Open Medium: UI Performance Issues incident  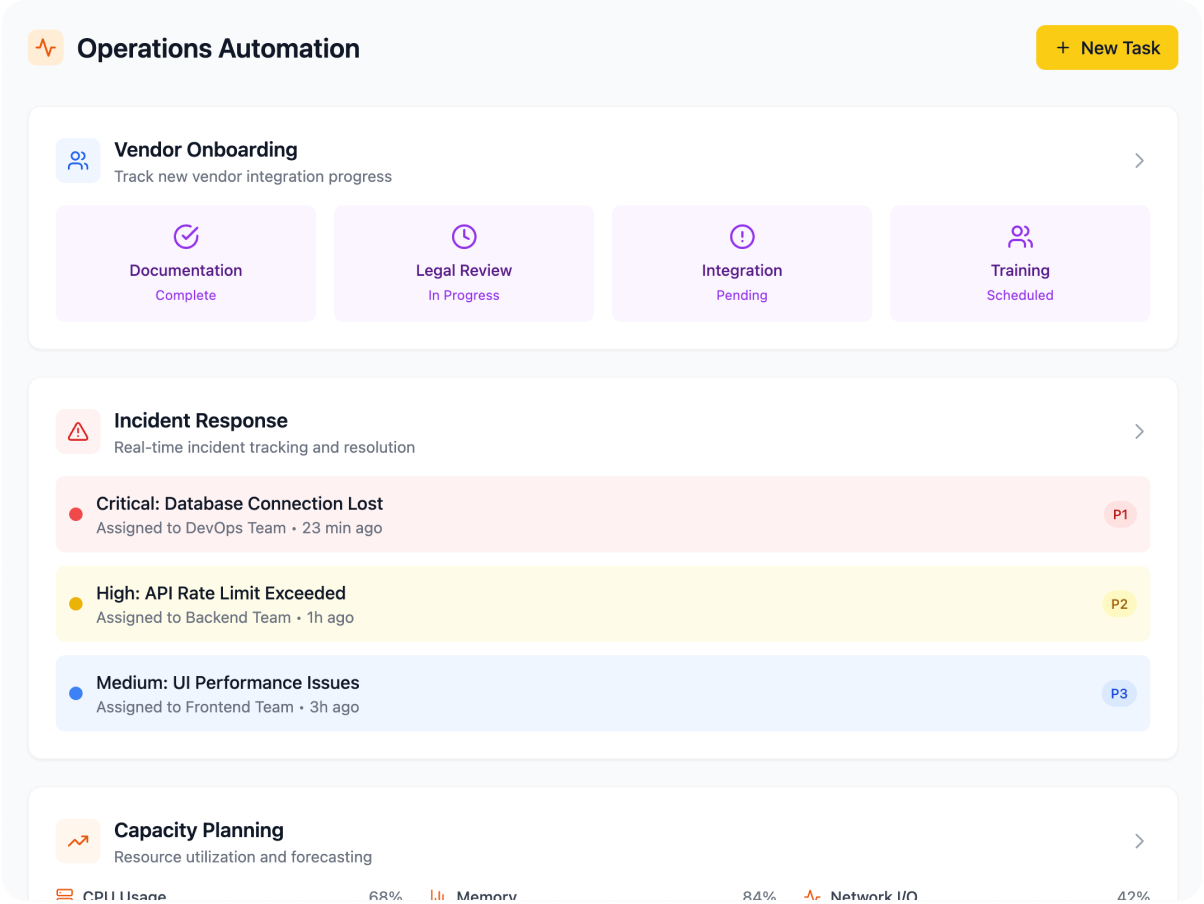pos(603,694)
